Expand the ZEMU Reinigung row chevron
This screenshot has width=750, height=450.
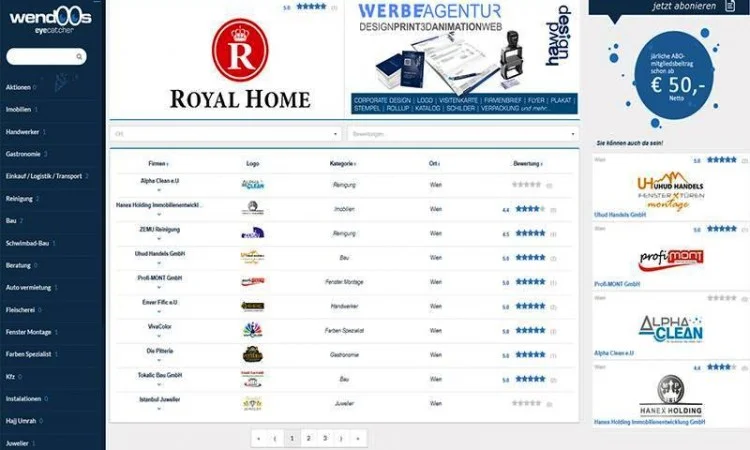(x=159, y=239)
